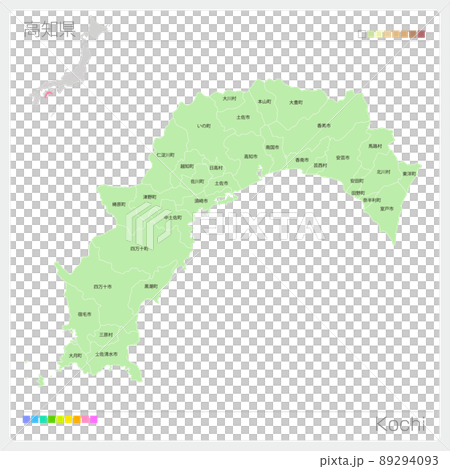450x469 pixels.
Task: Select the 安田町 label on the map
Action: (357, 181)
